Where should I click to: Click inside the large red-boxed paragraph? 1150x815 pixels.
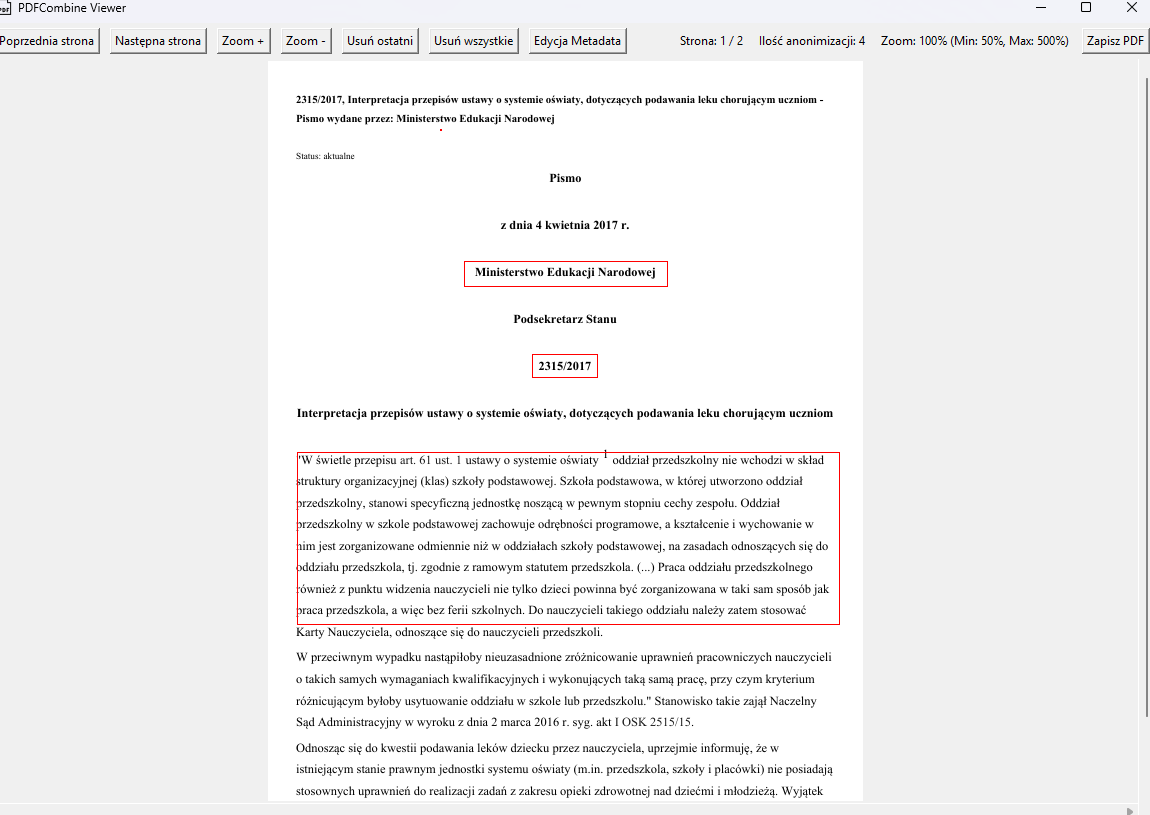click(x=567, y=538)
